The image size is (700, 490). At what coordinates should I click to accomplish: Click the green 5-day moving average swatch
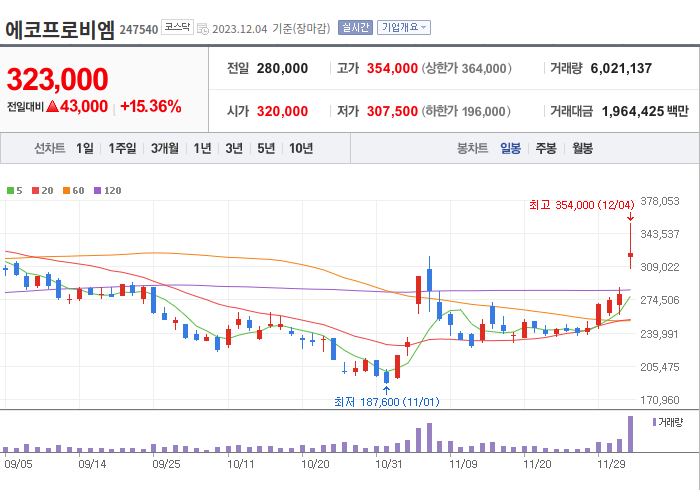click(10, 191)
